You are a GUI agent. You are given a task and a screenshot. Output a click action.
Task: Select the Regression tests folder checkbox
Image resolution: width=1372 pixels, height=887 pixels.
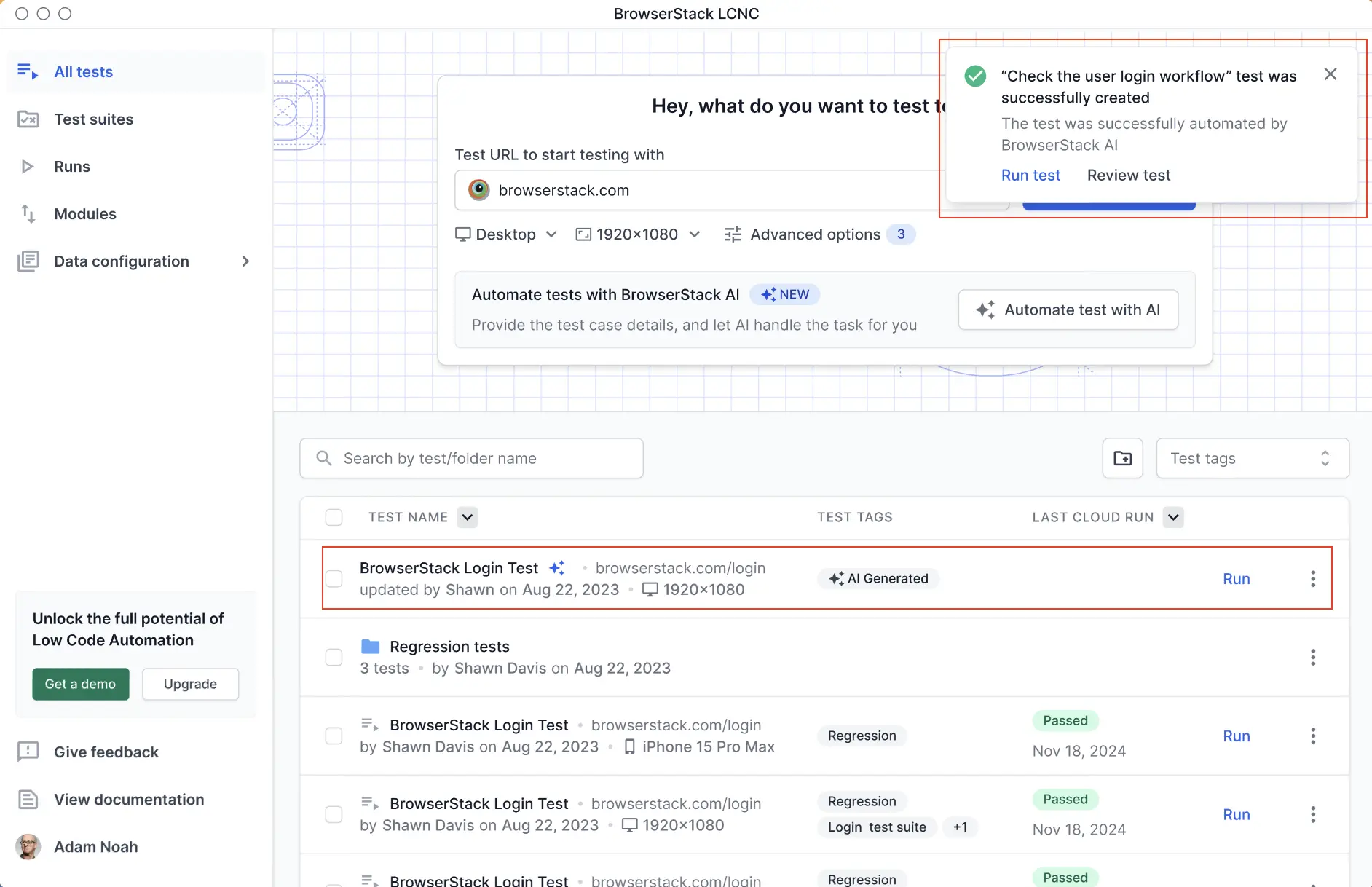[334, 658]
